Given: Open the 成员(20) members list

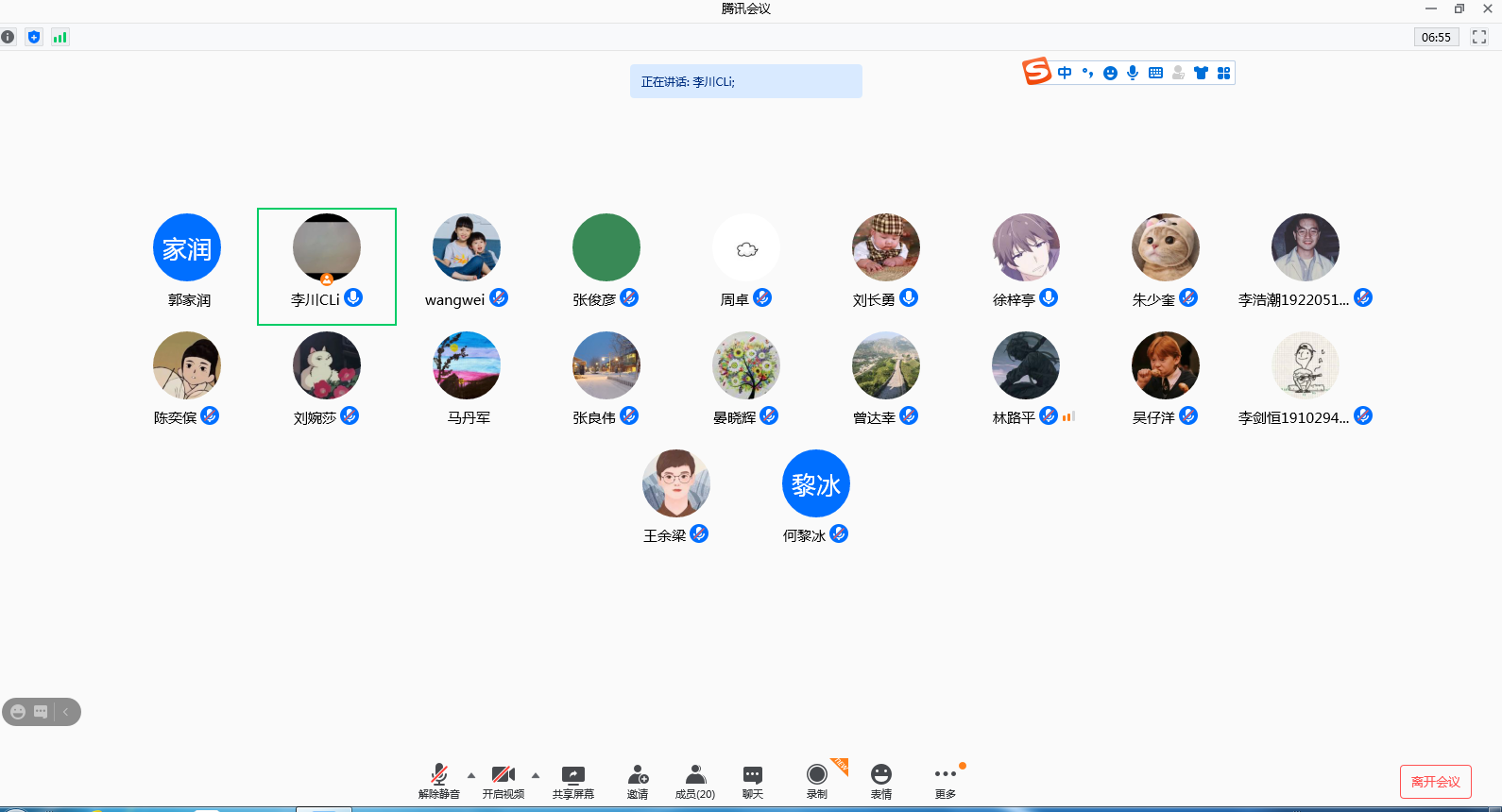Looking at the screenshot, I should coord(695,781).
